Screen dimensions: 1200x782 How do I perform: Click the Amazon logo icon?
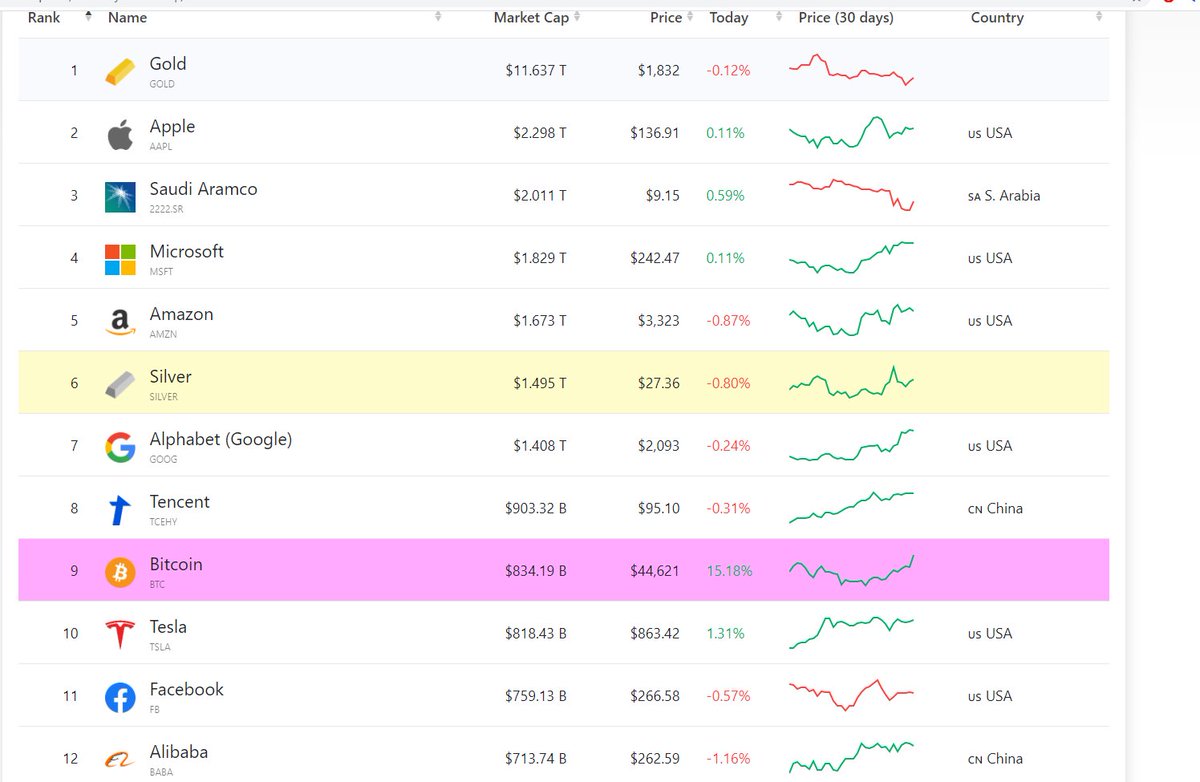point(120,322)
